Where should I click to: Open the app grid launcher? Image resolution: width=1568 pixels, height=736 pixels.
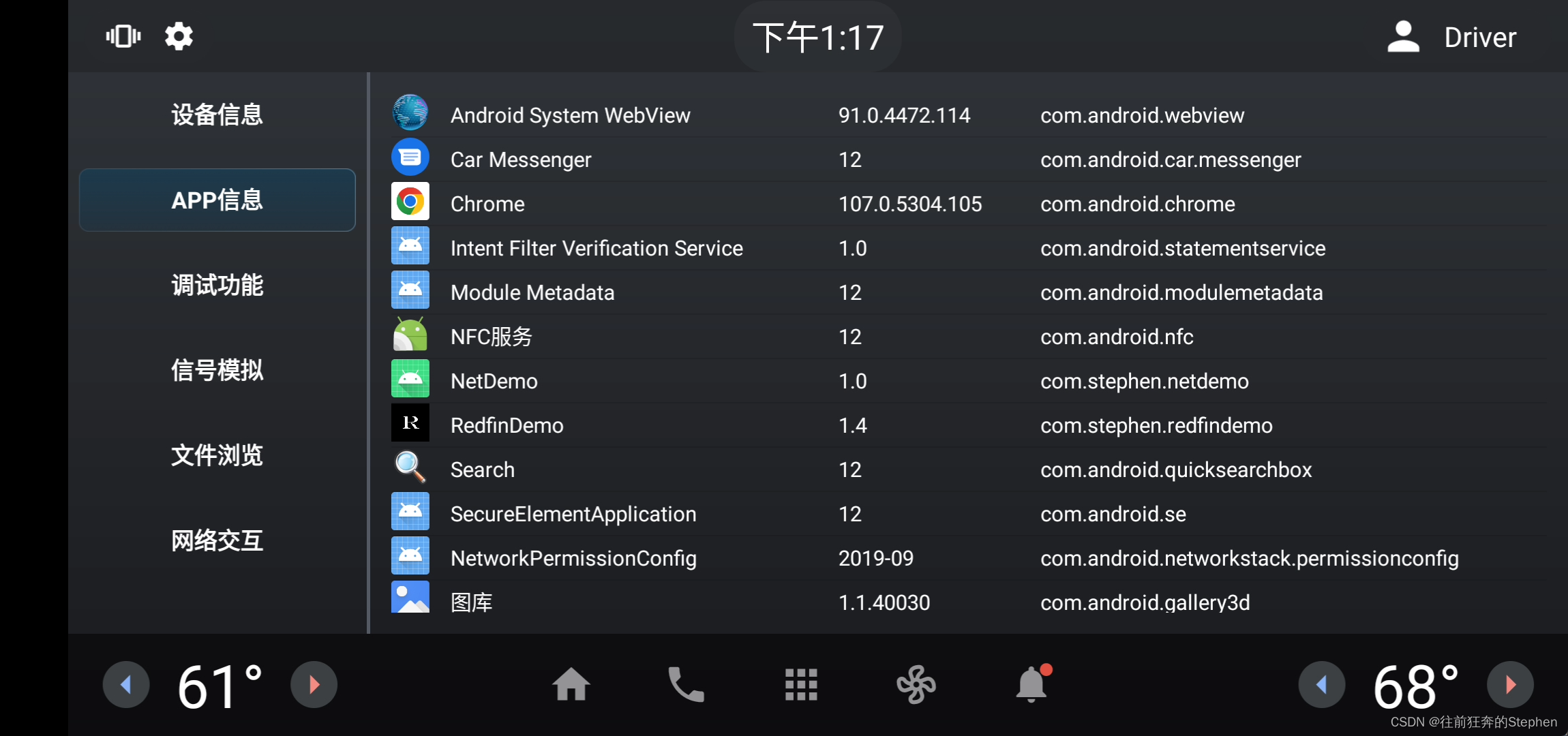point(801,684)
